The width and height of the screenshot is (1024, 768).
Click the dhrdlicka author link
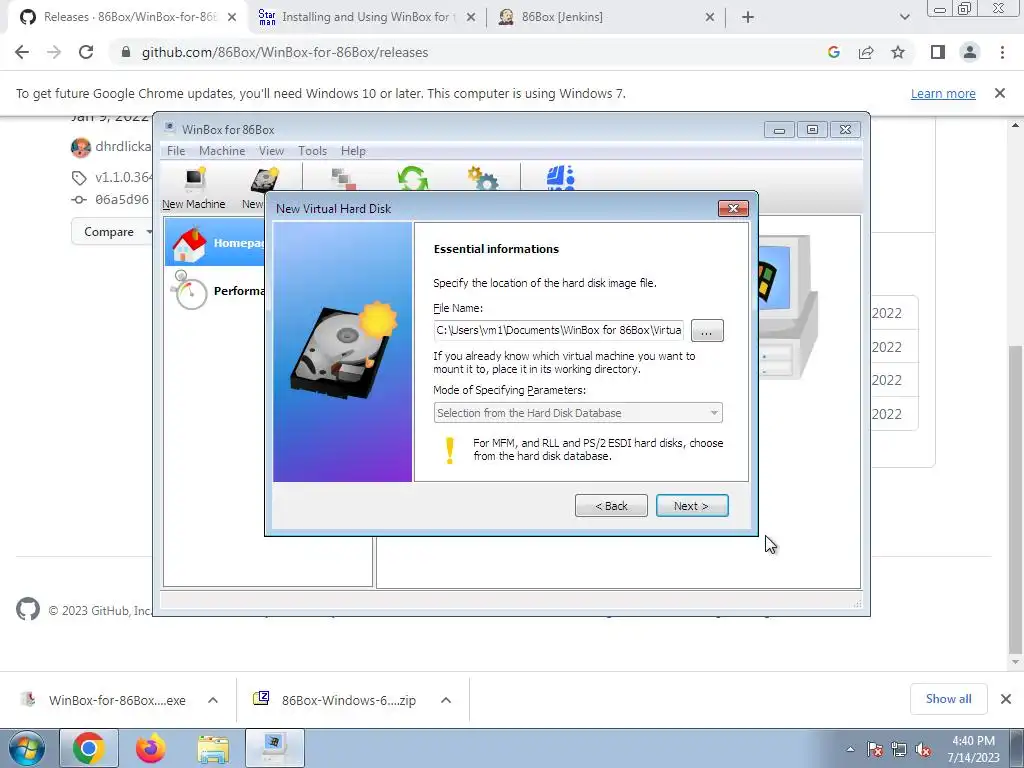(x=123, y=146)
